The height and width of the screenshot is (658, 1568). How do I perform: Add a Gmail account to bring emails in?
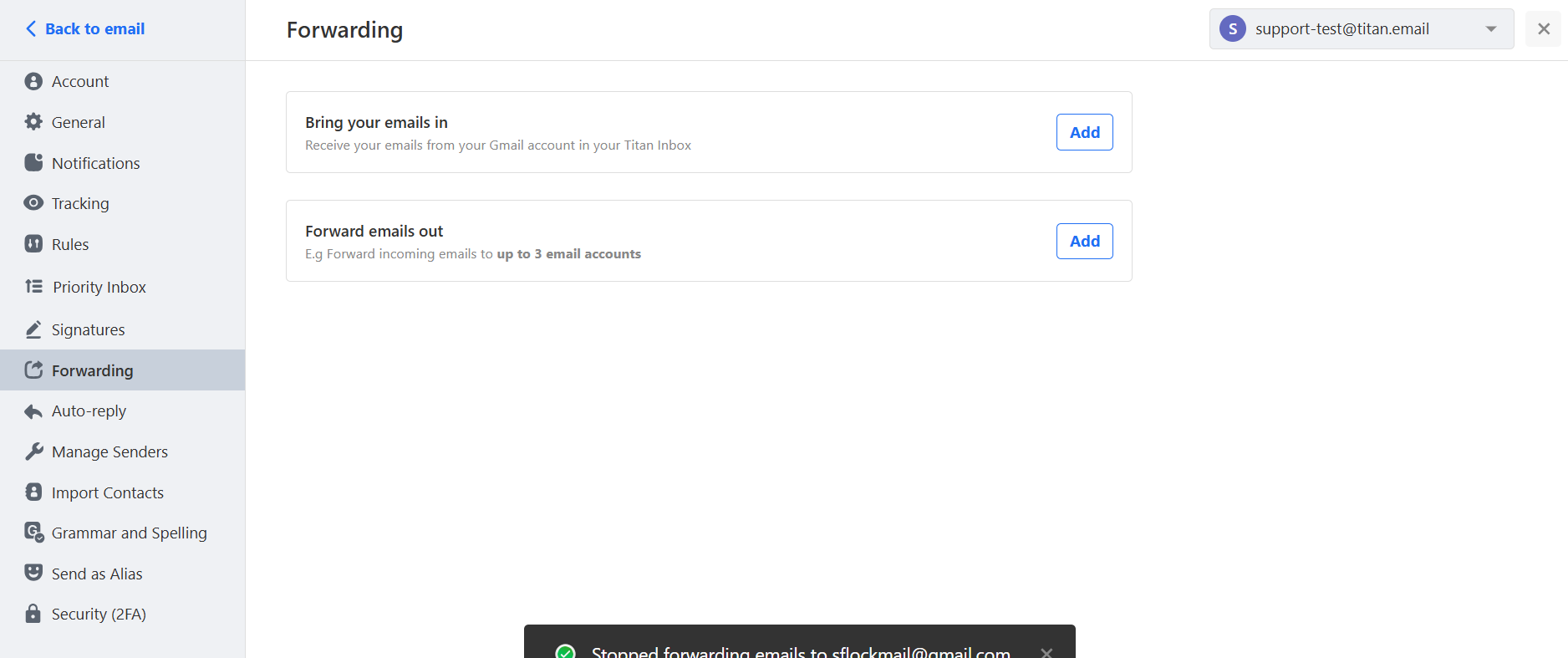point(1084,132)
